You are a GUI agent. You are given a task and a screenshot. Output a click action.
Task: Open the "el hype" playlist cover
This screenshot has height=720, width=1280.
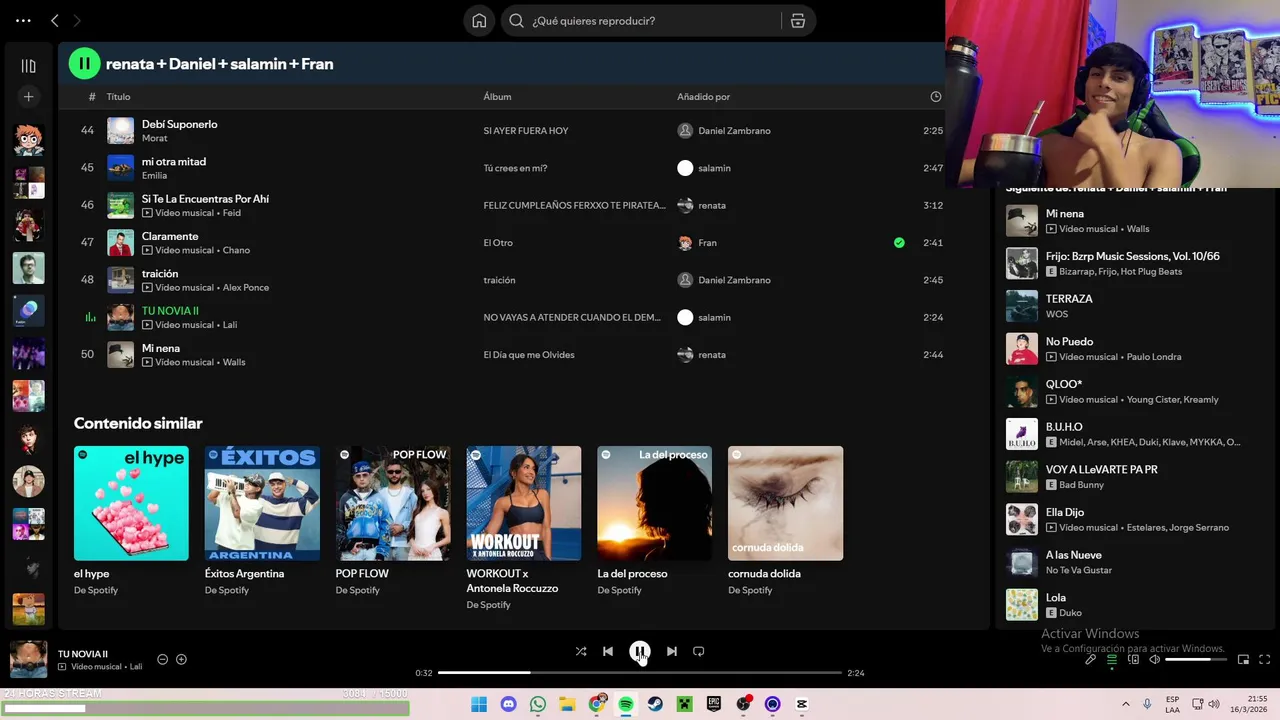click(131, 503)
